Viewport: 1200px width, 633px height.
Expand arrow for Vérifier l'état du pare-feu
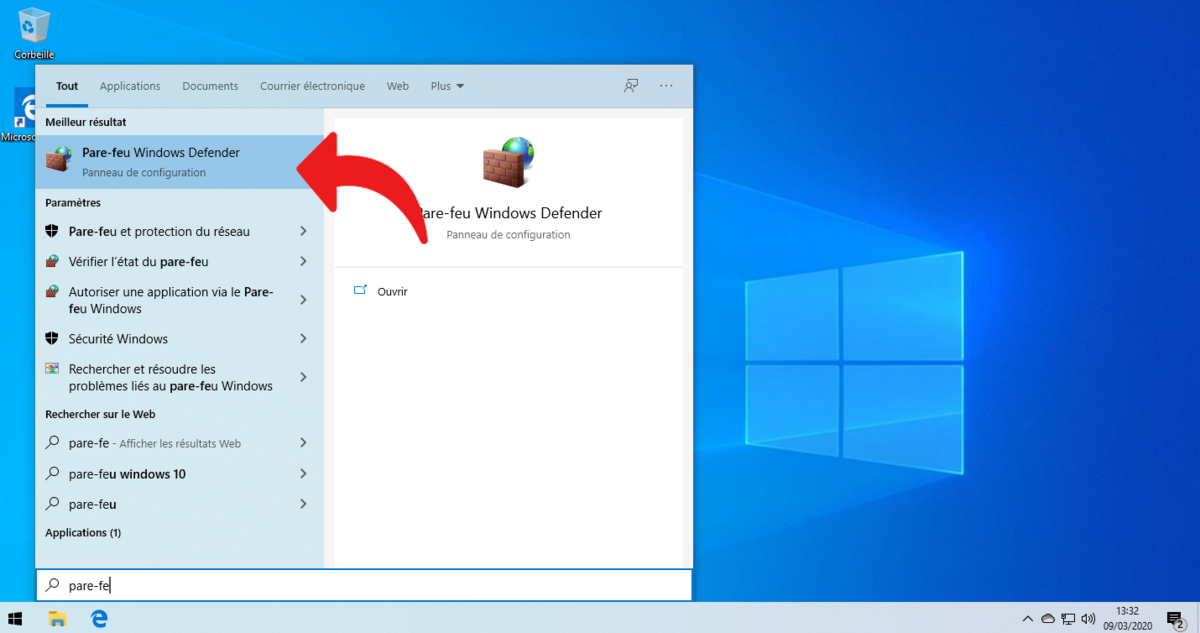303,262
